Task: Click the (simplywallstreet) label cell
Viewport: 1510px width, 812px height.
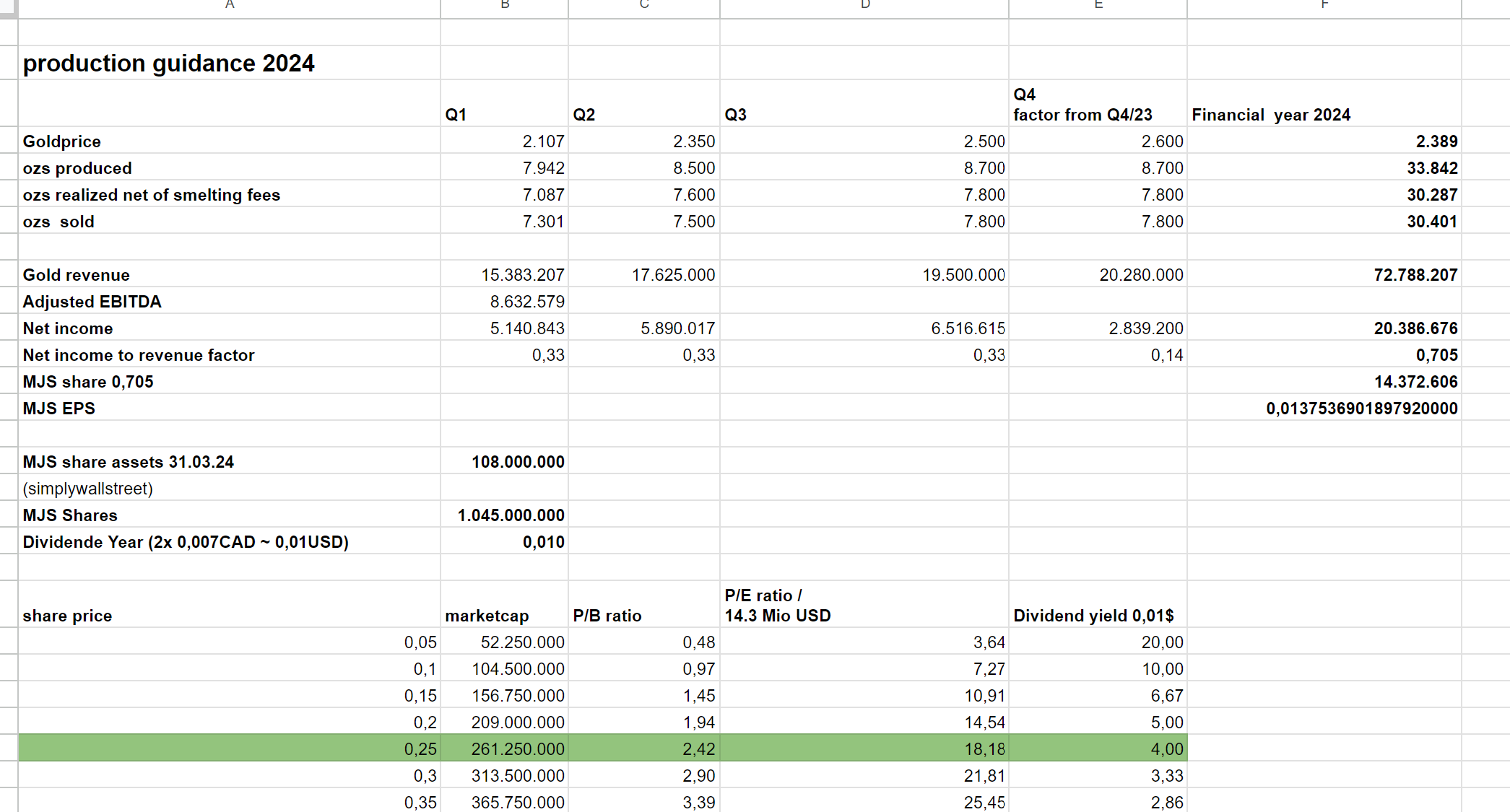Action: tap(87, 489)
